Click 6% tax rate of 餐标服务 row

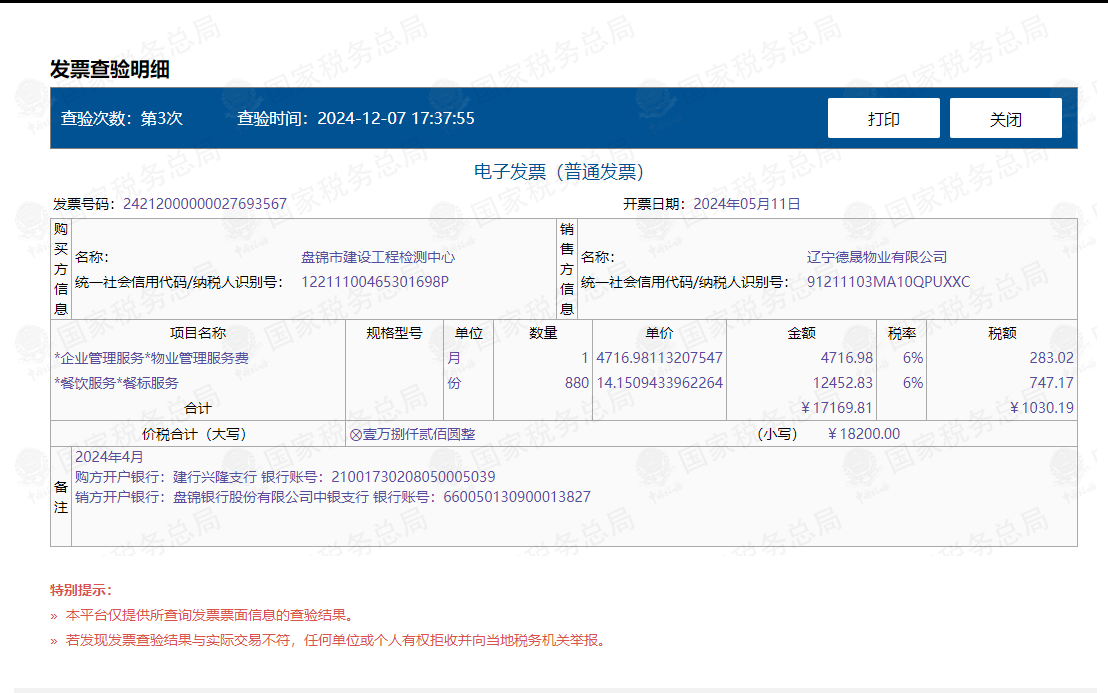point(912,383)
